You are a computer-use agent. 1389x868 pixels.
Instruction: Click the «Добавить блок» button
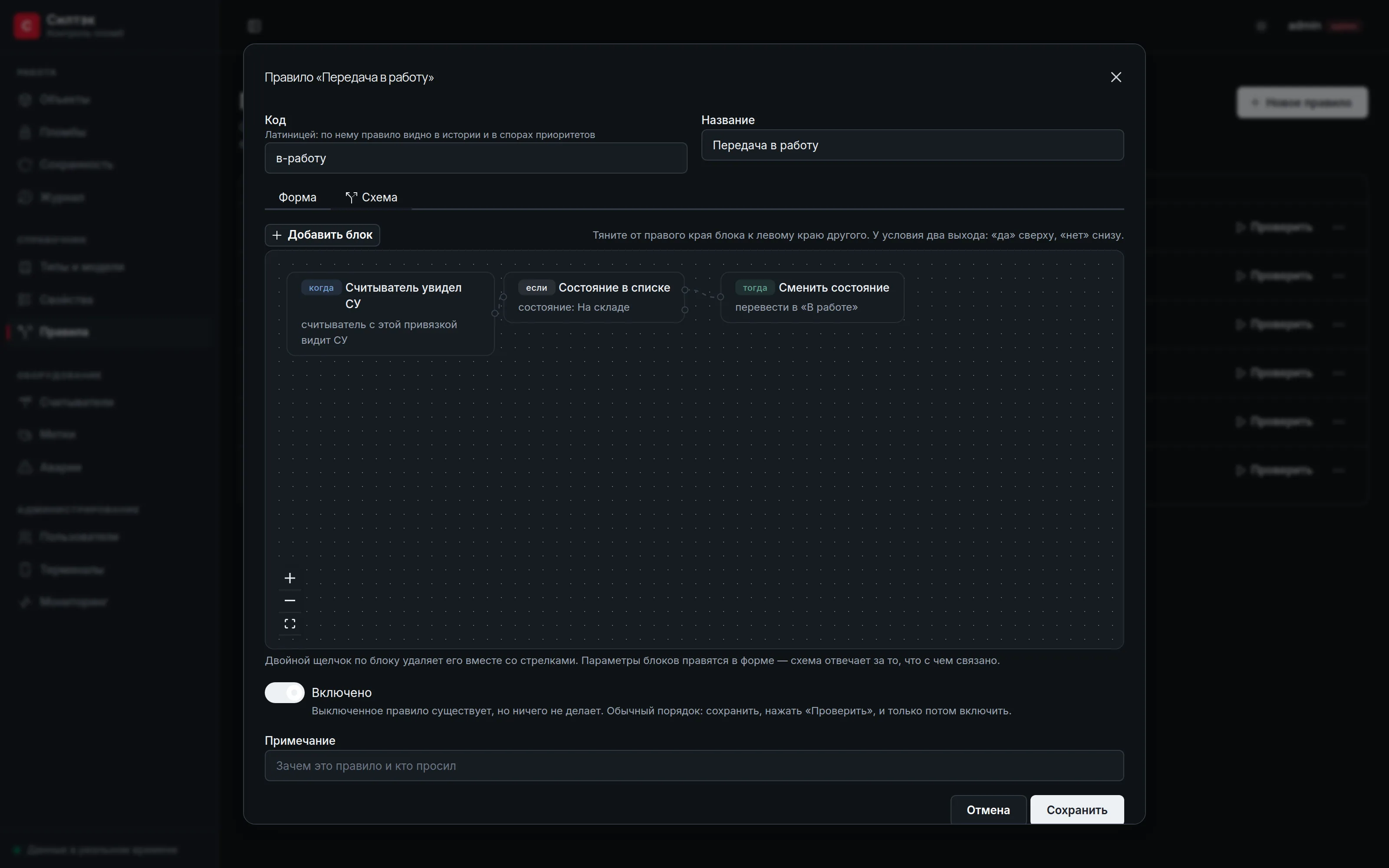pyautogui.click(x=322, y=235)
